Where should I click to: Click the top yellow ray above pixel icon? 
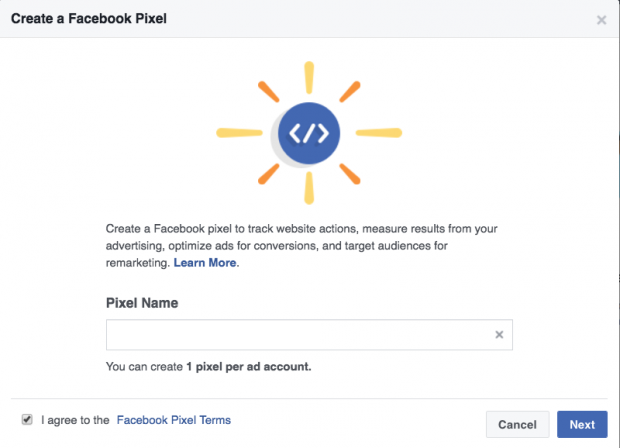coord(309,78)
